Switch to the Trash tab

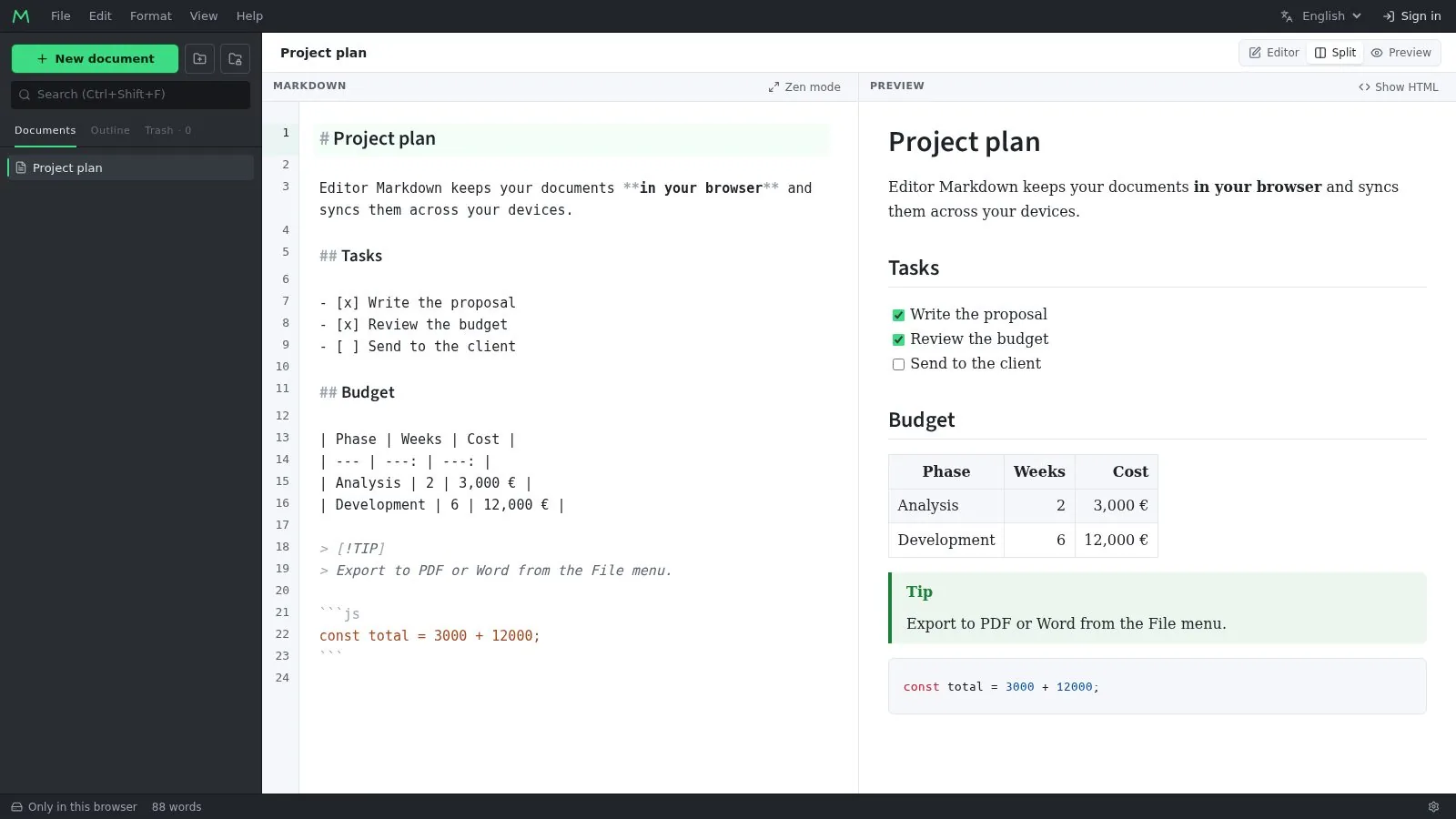coord(167,131)
